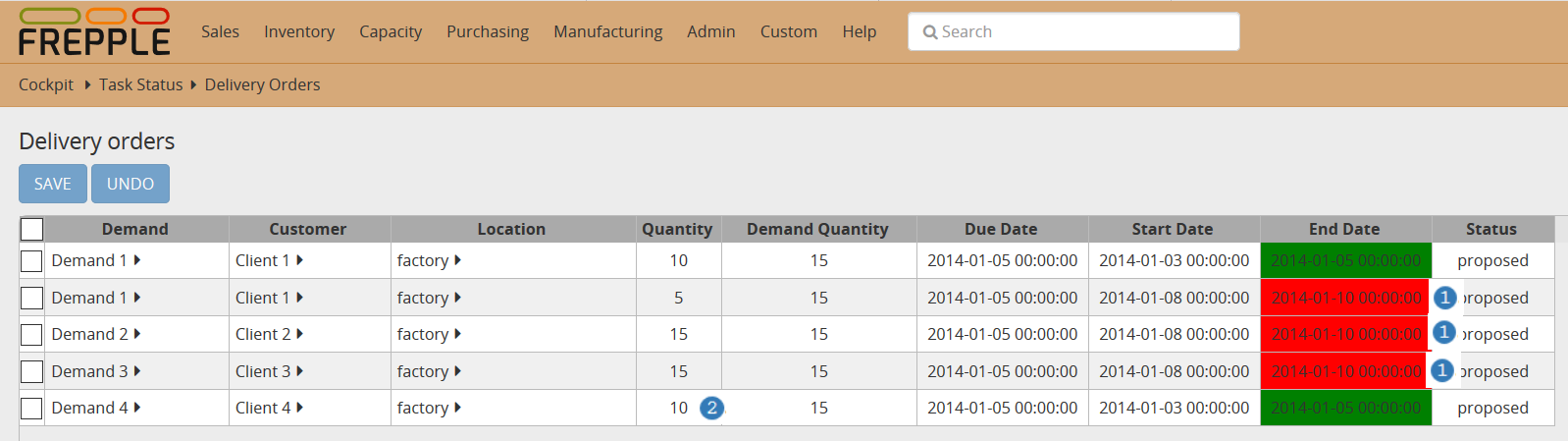Select the Demand 2 row checkbox
The image size is (1568, 441).
click(x=31, y=335)
